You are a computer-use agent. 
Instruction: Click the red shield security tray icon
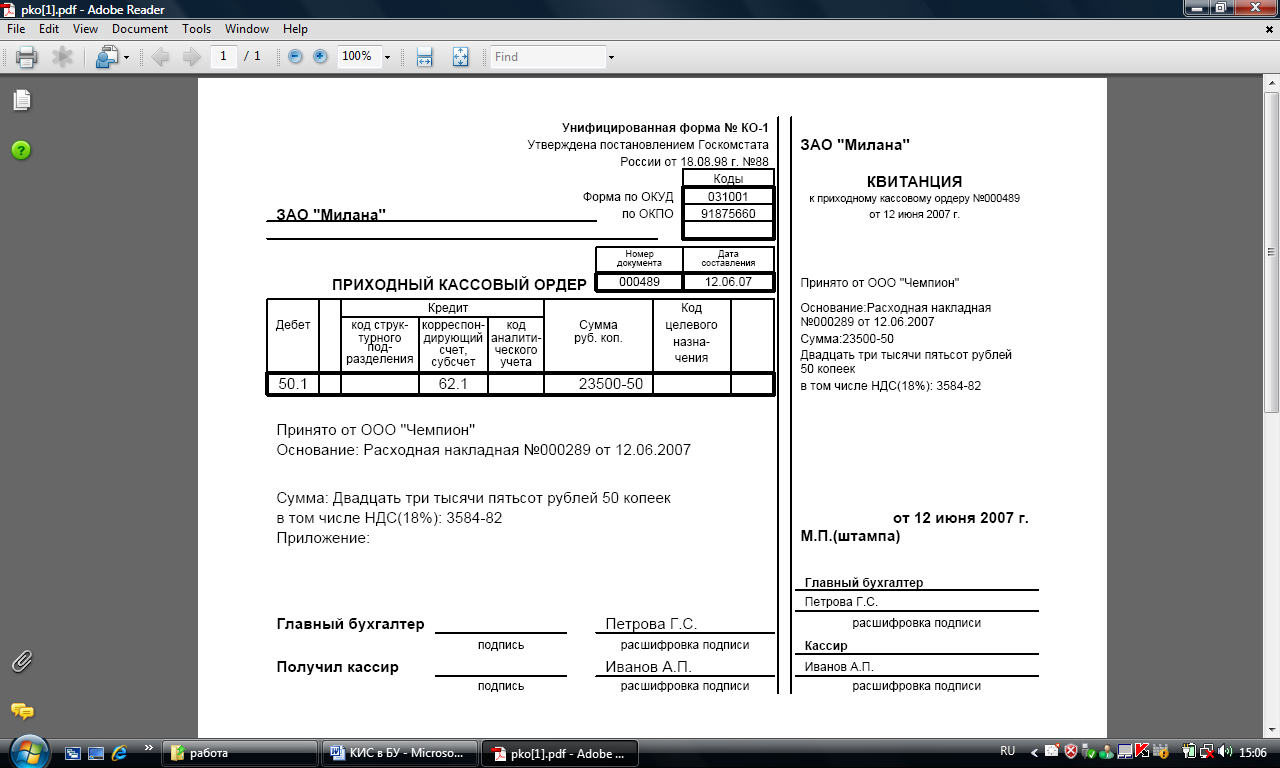(1070, 751)
